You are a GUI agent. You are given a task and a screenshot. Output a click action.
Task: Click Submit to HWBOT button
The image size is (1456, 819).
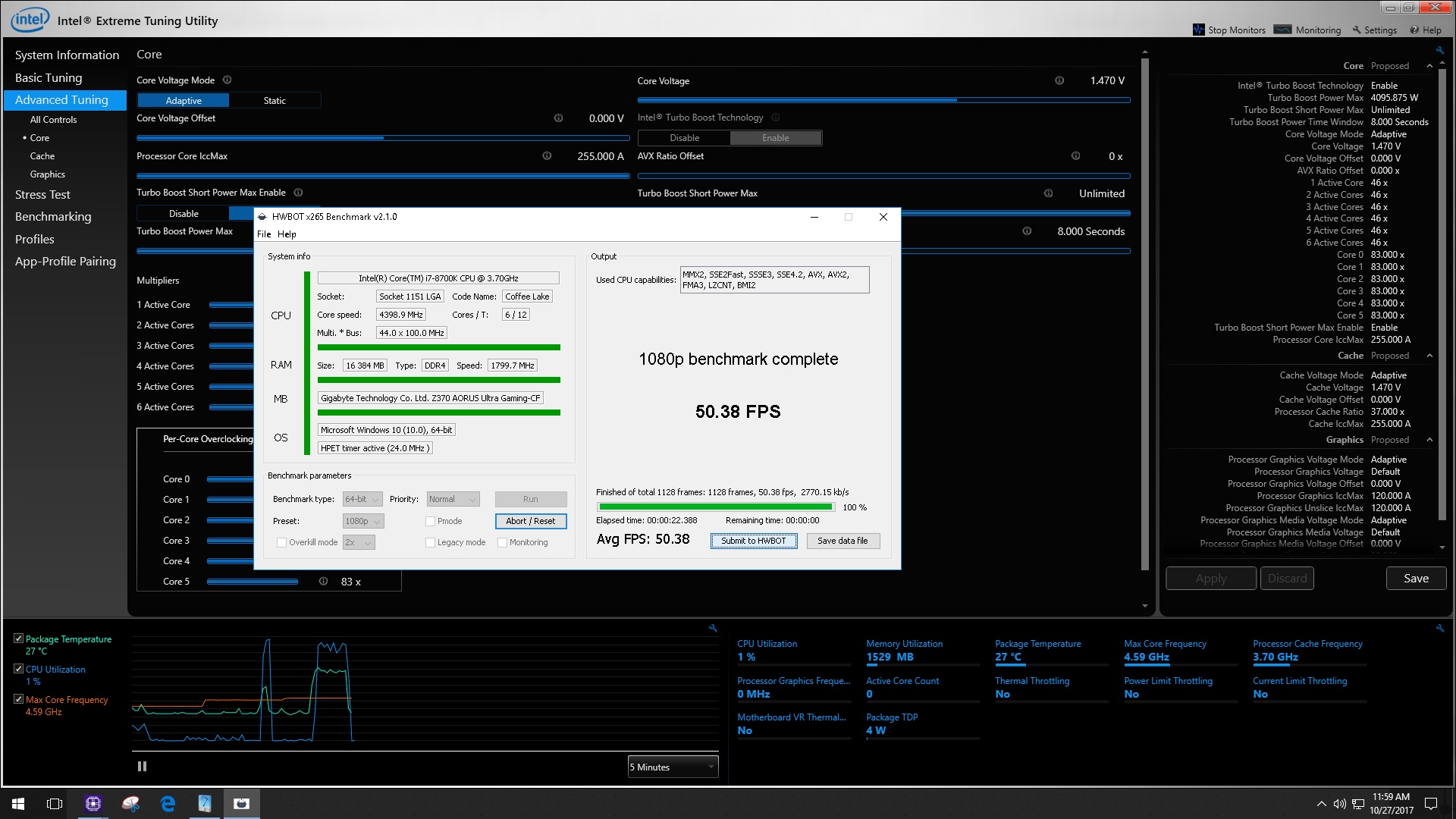tap(754, 541)
